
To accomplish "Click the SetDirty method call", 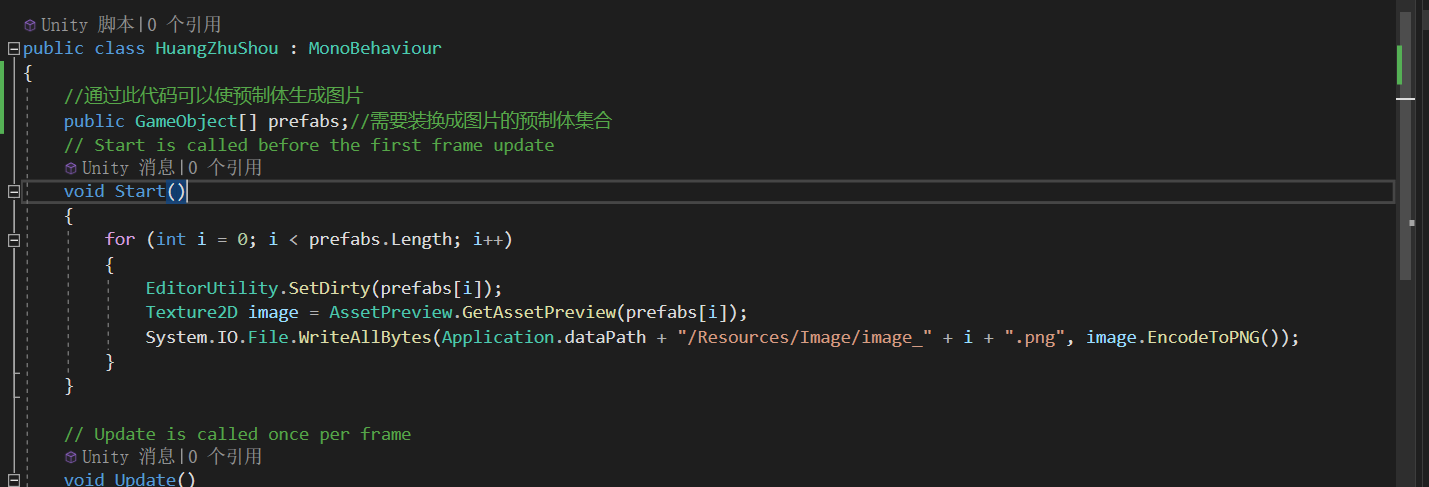I will click(x=329, y=288).
